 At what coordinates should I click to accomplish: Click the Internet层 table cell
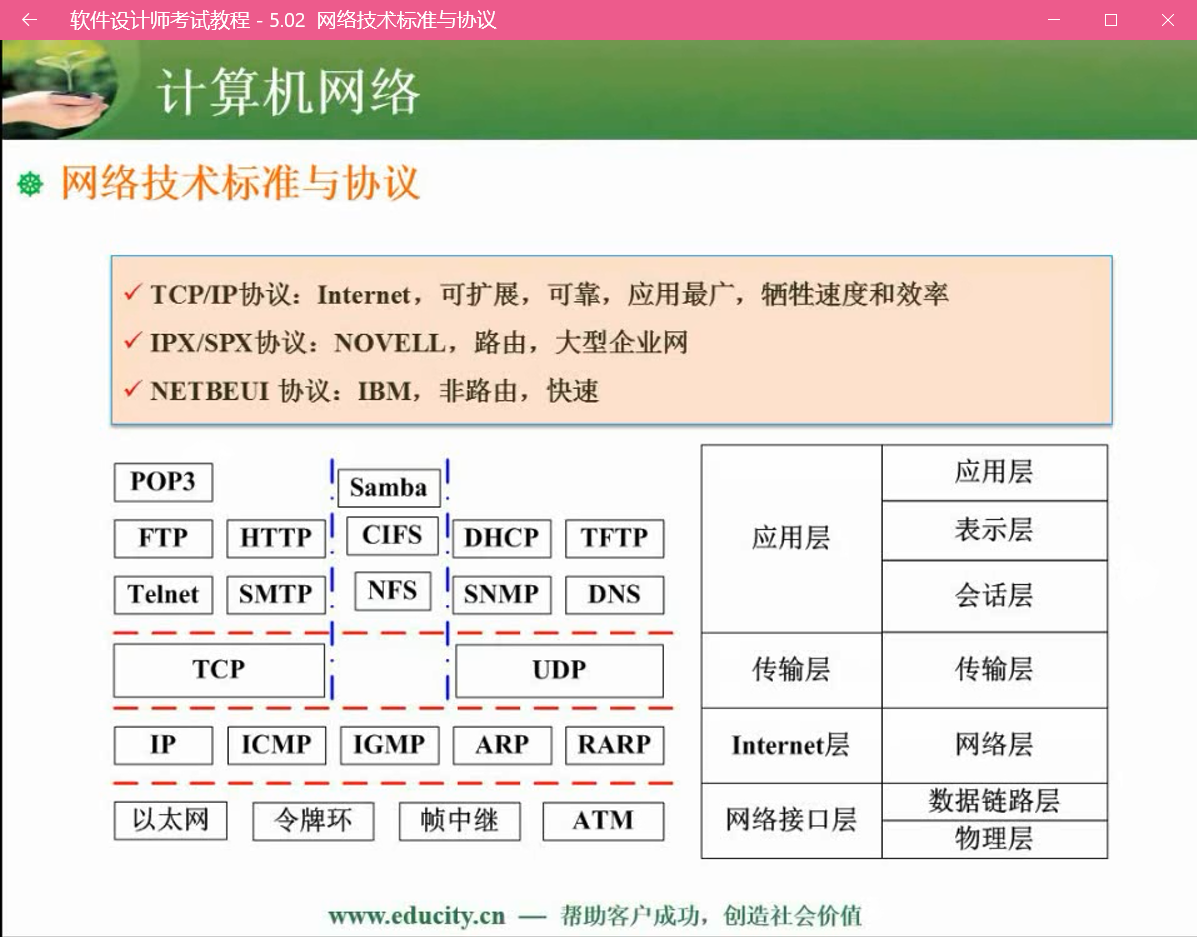(x=791, y=746)
